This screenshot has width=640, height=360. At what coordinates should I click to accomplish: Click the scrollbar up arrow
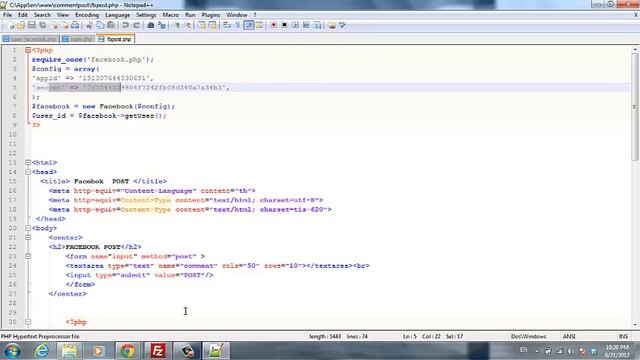[x=635, y=49]
